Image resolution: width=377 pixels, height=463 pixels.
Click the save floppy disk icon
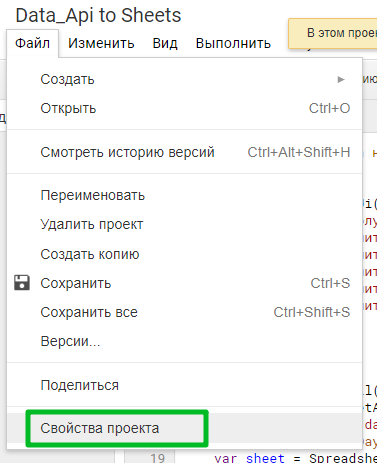22,283
